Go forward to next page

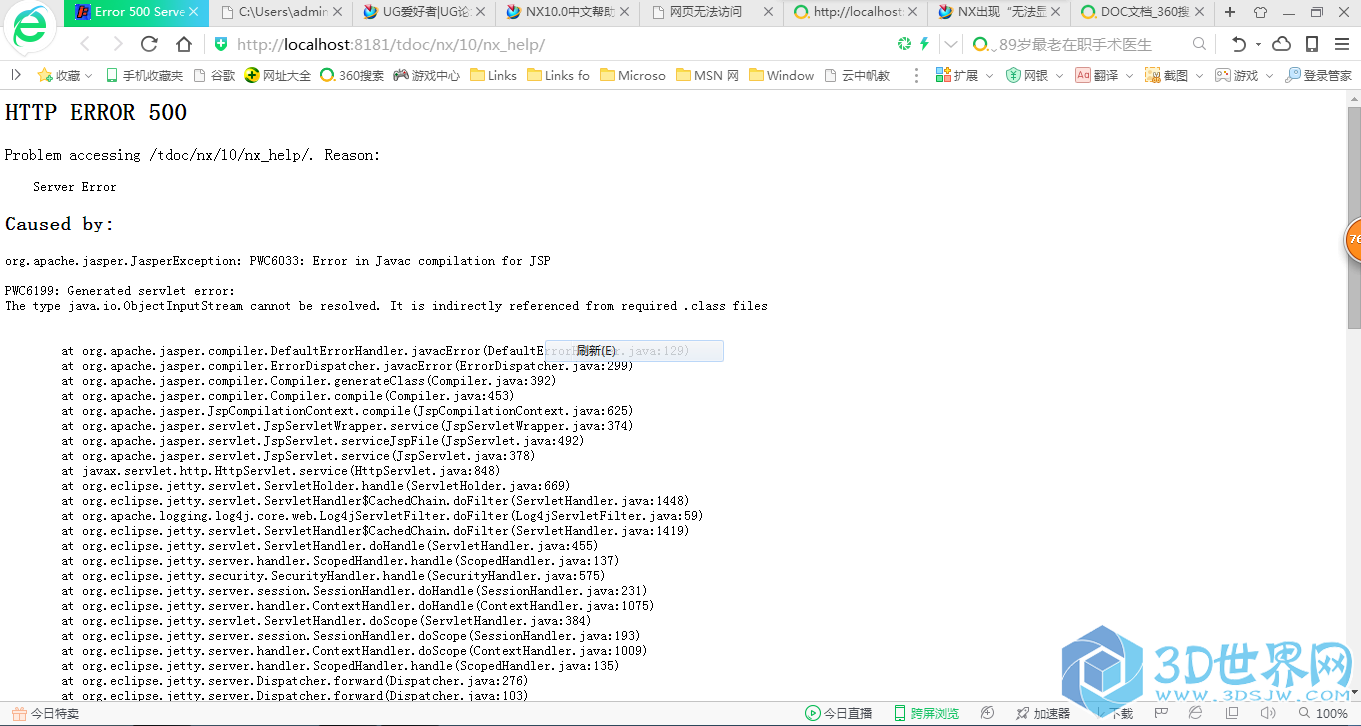click(x=117, y=44)
